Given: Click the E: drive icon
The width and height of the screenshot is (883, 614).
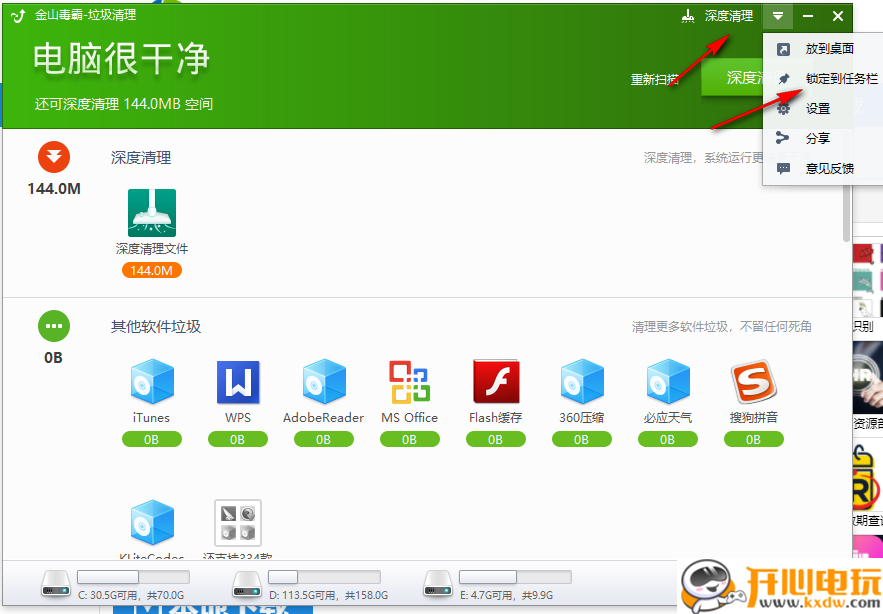Looking at the screenshot, I should pyautogui.click(x=438, y=584).
